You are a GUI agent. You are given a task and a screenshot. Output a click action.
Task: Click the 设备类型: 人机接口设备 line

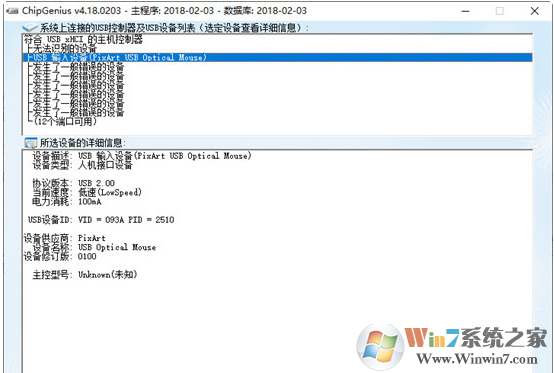tap(82, 165)
